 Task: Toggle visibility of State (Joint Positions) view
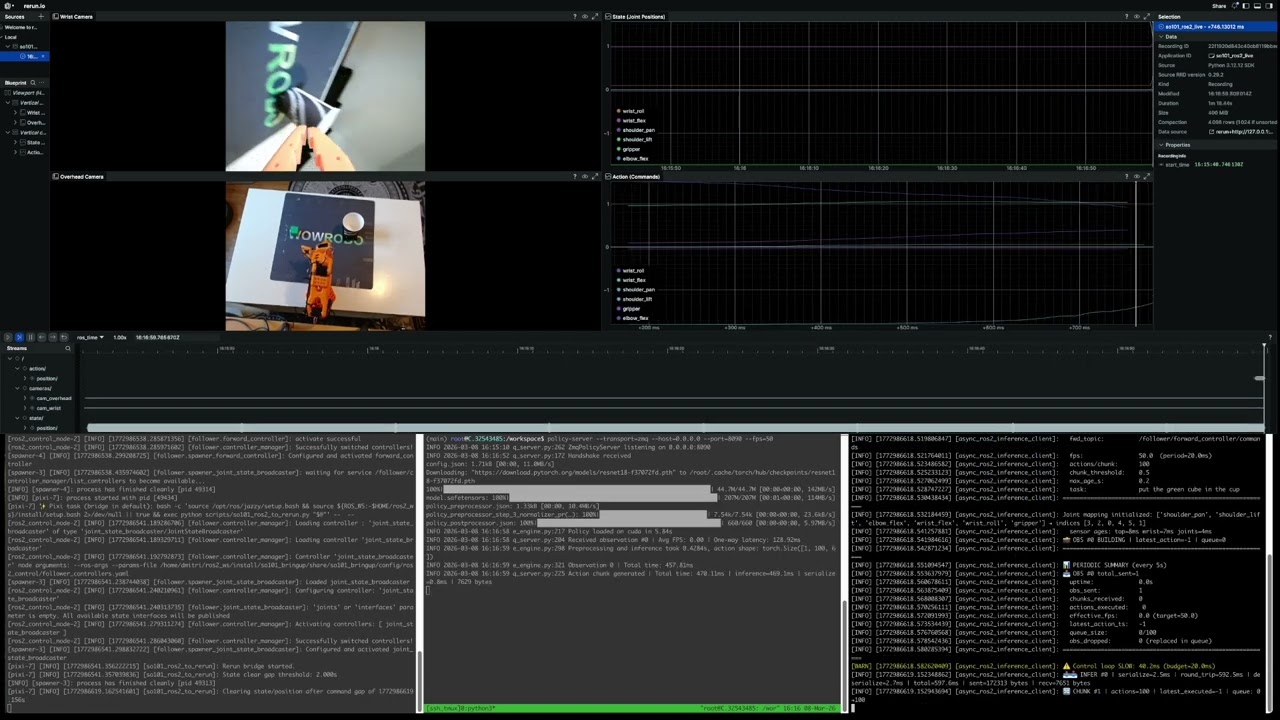pos(1136,16)
